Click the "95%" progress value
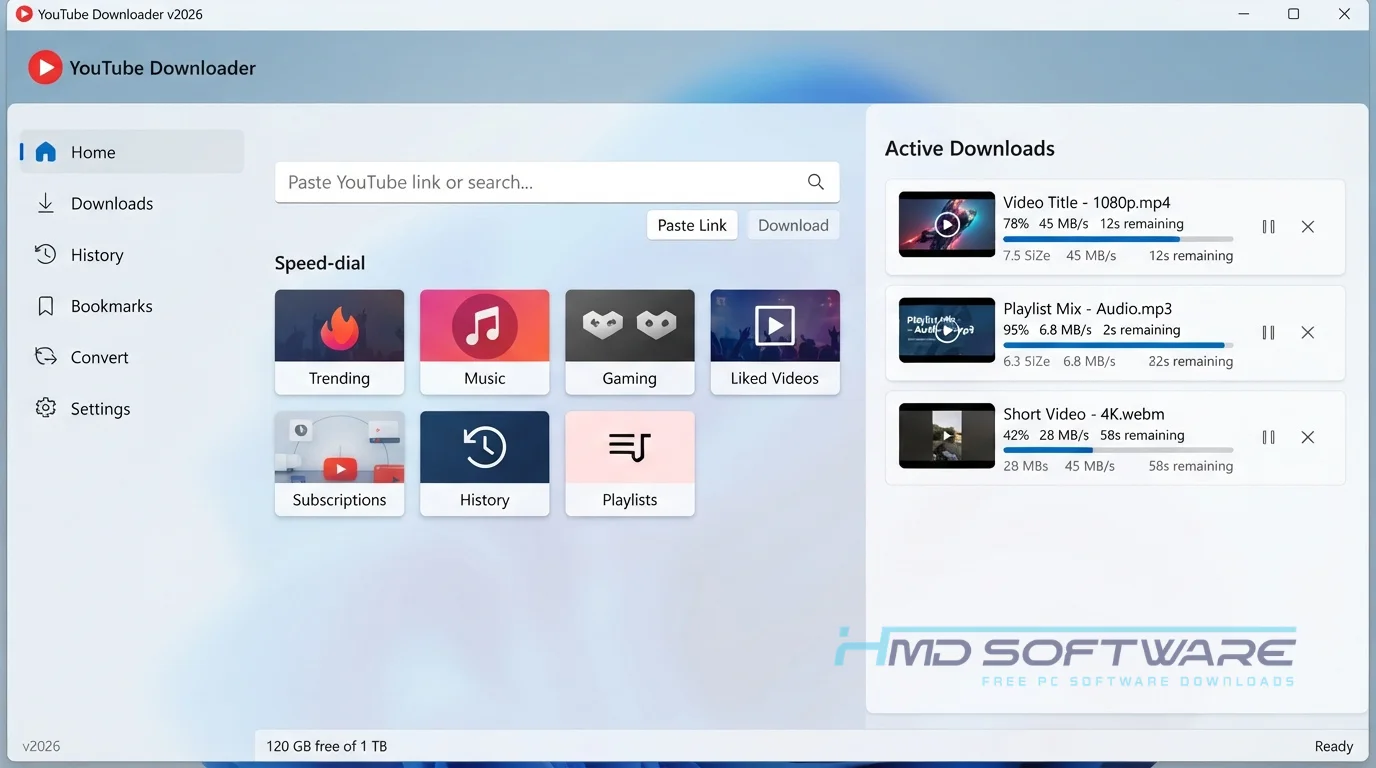Screen dimensions: 1376x768 (x=1016, y=330)
